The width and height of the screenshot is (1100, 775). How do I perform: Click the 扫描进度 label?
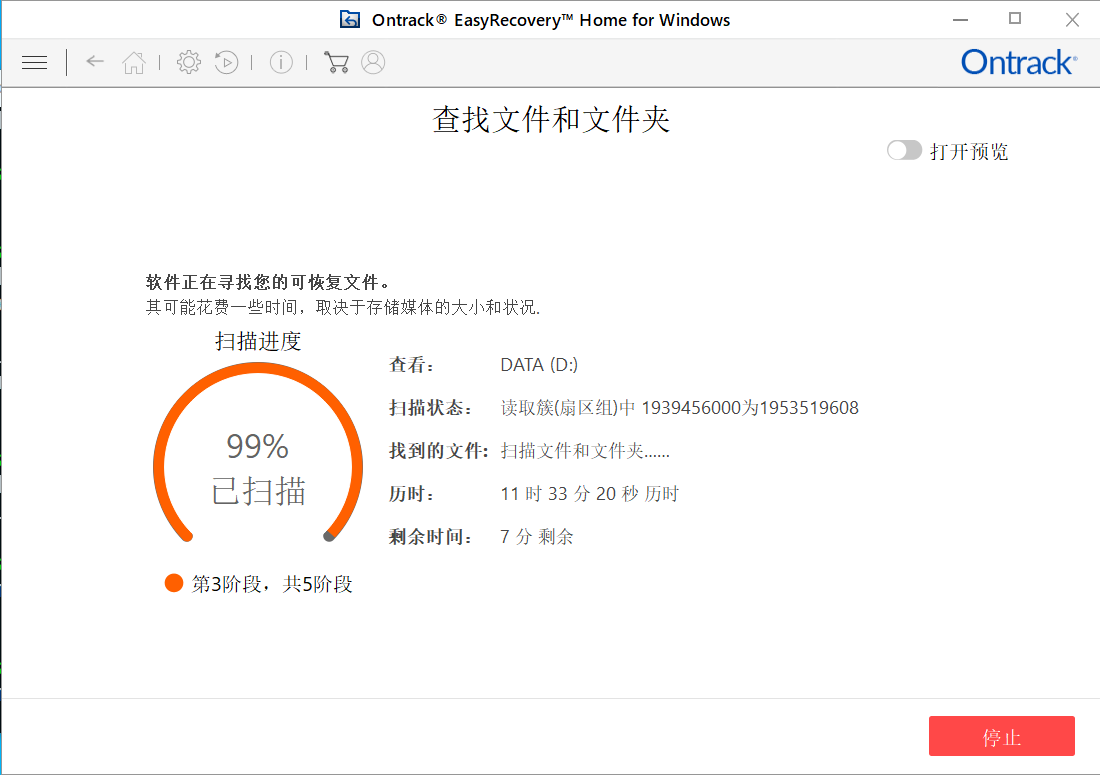(258, 342)
